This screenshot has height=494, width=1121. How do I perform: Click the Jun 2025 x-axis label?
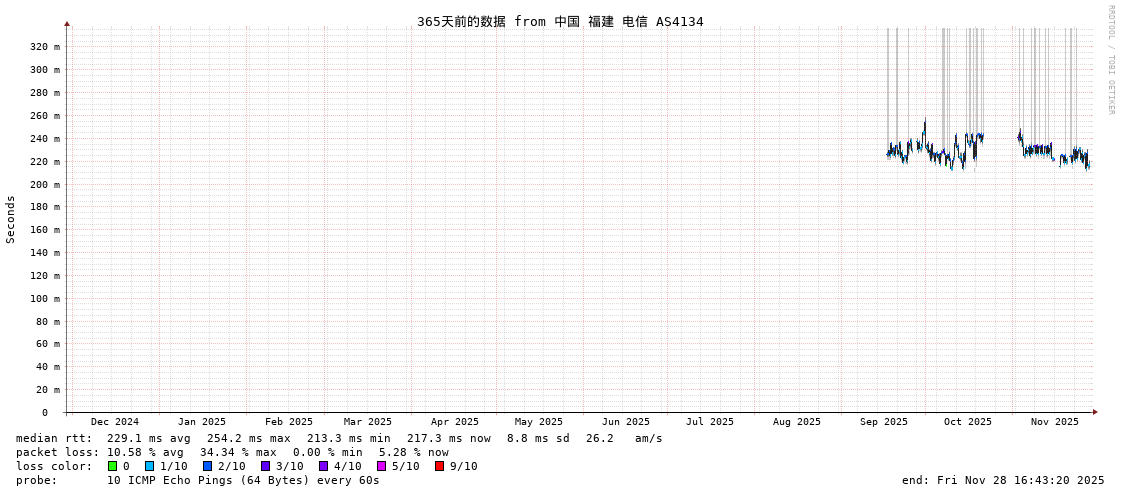(x=626, y=422)
